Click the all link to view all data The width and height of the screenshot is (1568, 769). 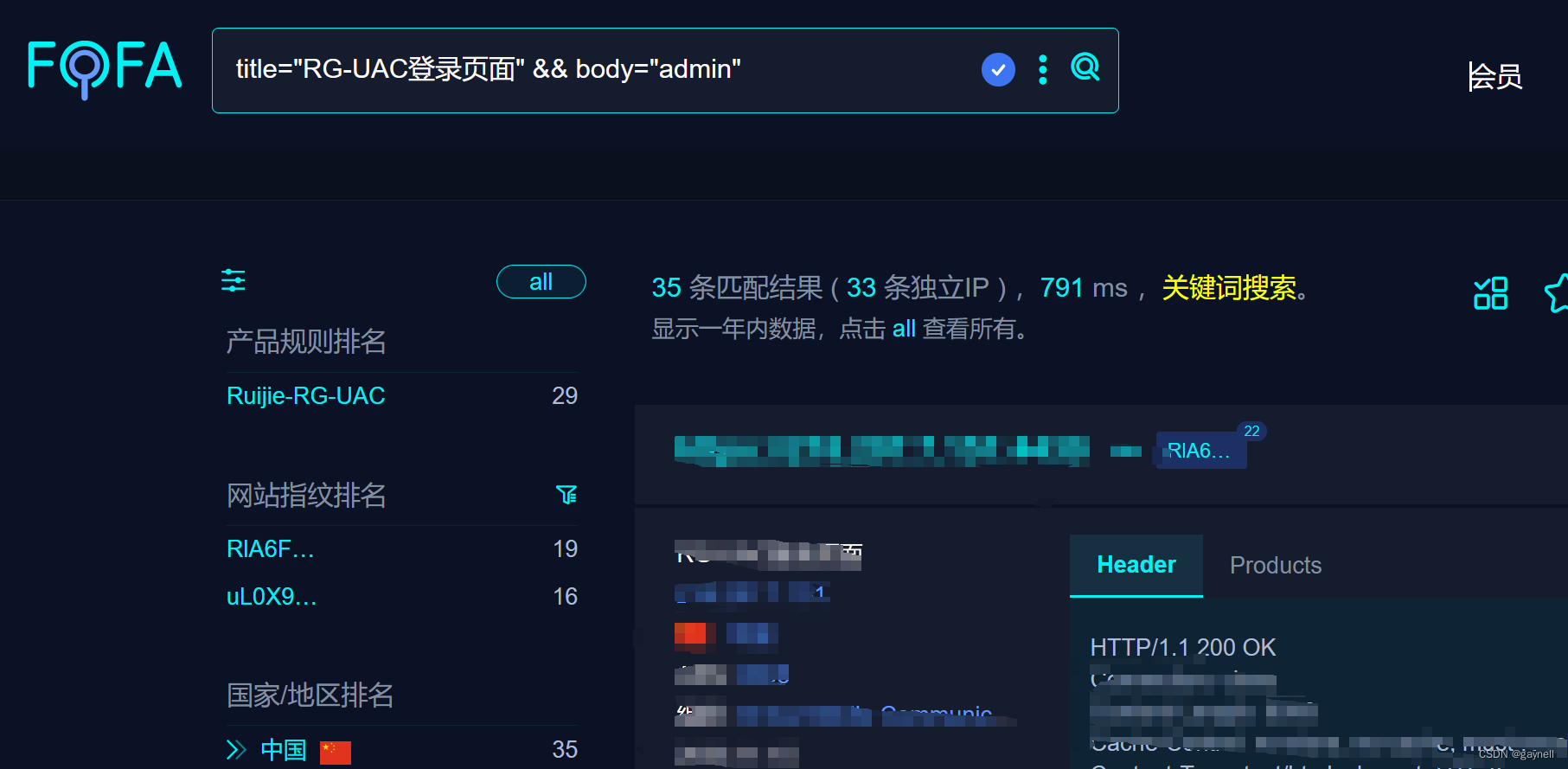click(904, 329)
